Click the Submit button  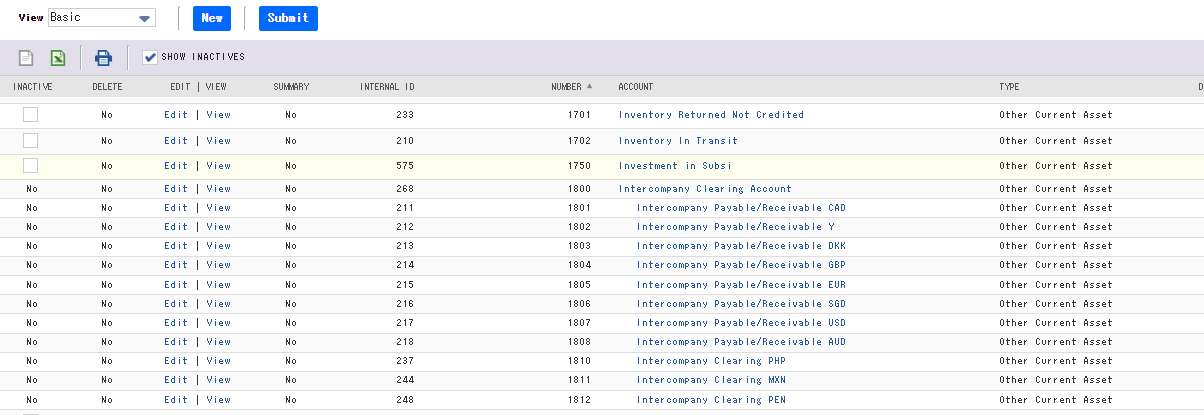coord(288,18)
